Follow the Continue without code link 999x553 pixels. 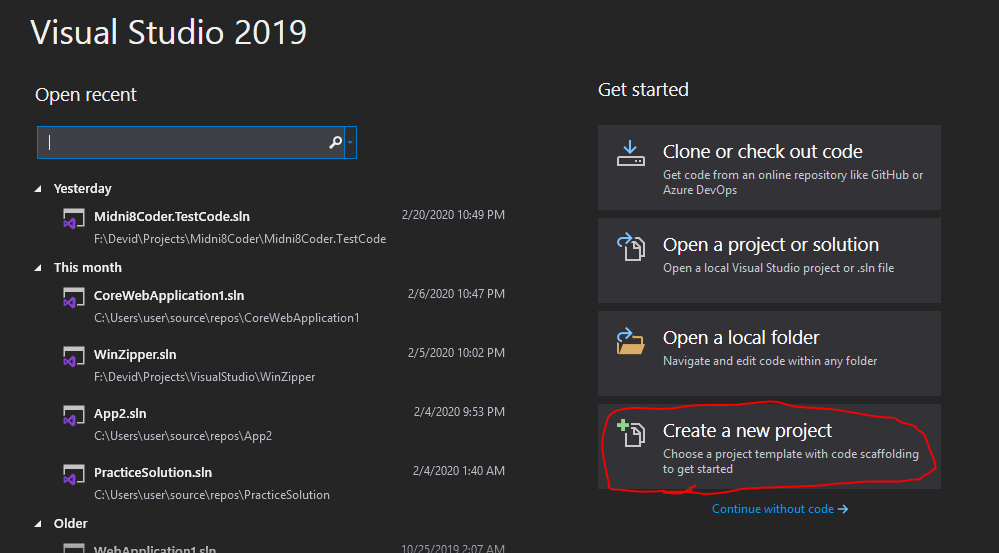pyautogui.click(x=780, y=509)
